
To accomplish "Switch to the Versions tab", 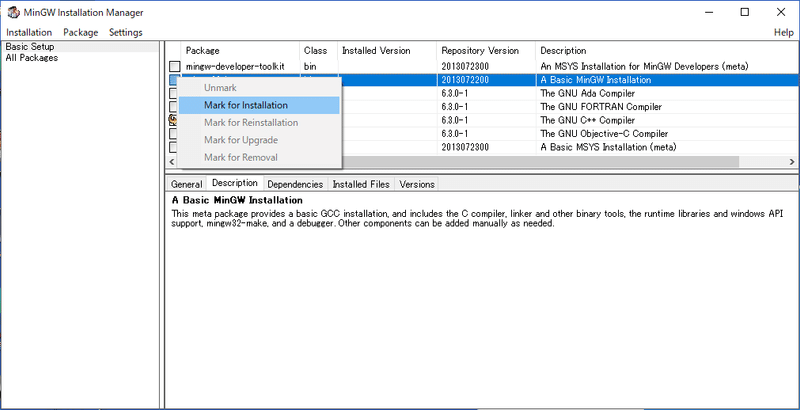I will pos(417,184).
